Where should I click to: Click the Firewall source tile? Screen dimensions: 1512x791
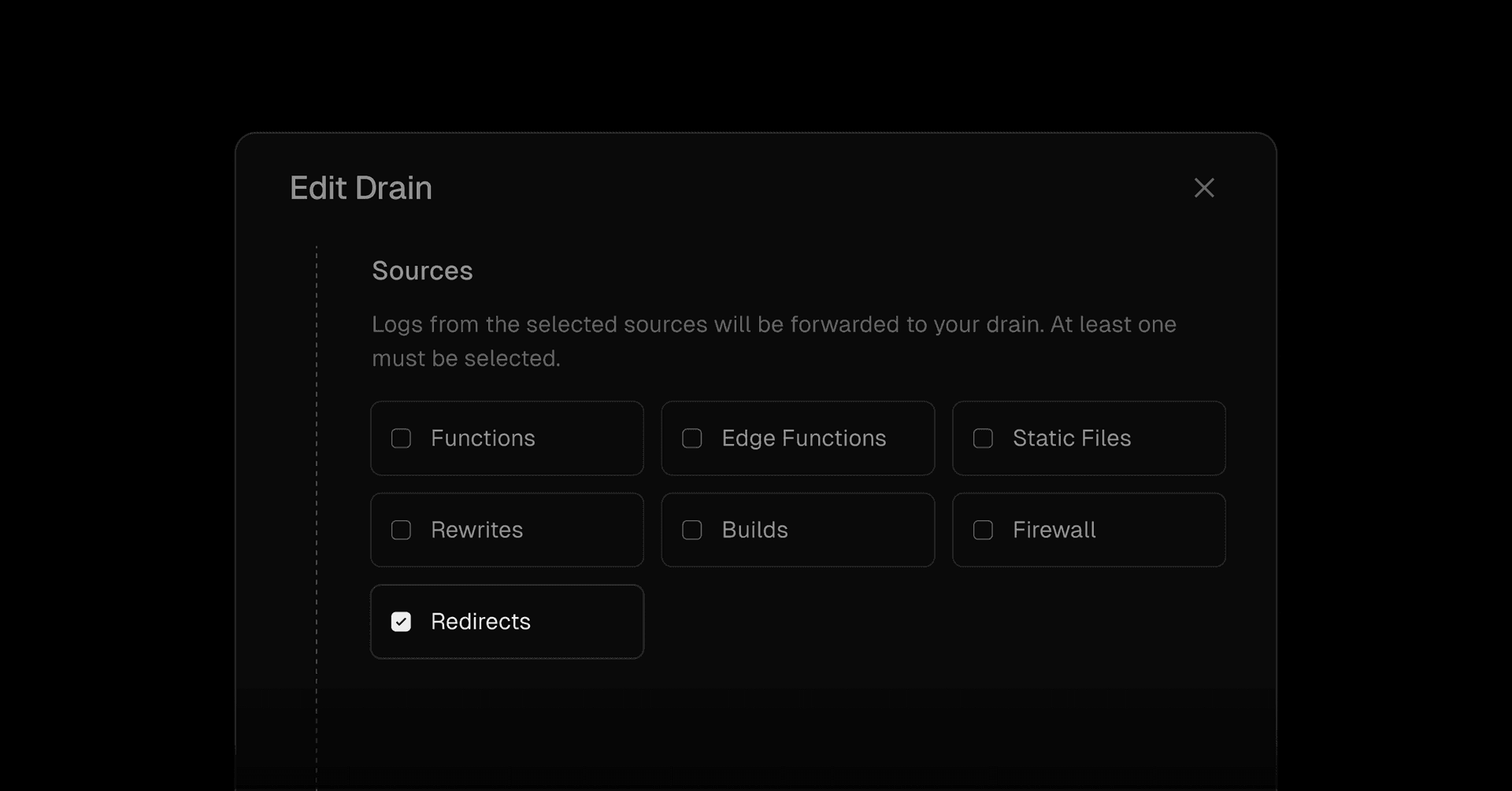[x=1089, y=530]
